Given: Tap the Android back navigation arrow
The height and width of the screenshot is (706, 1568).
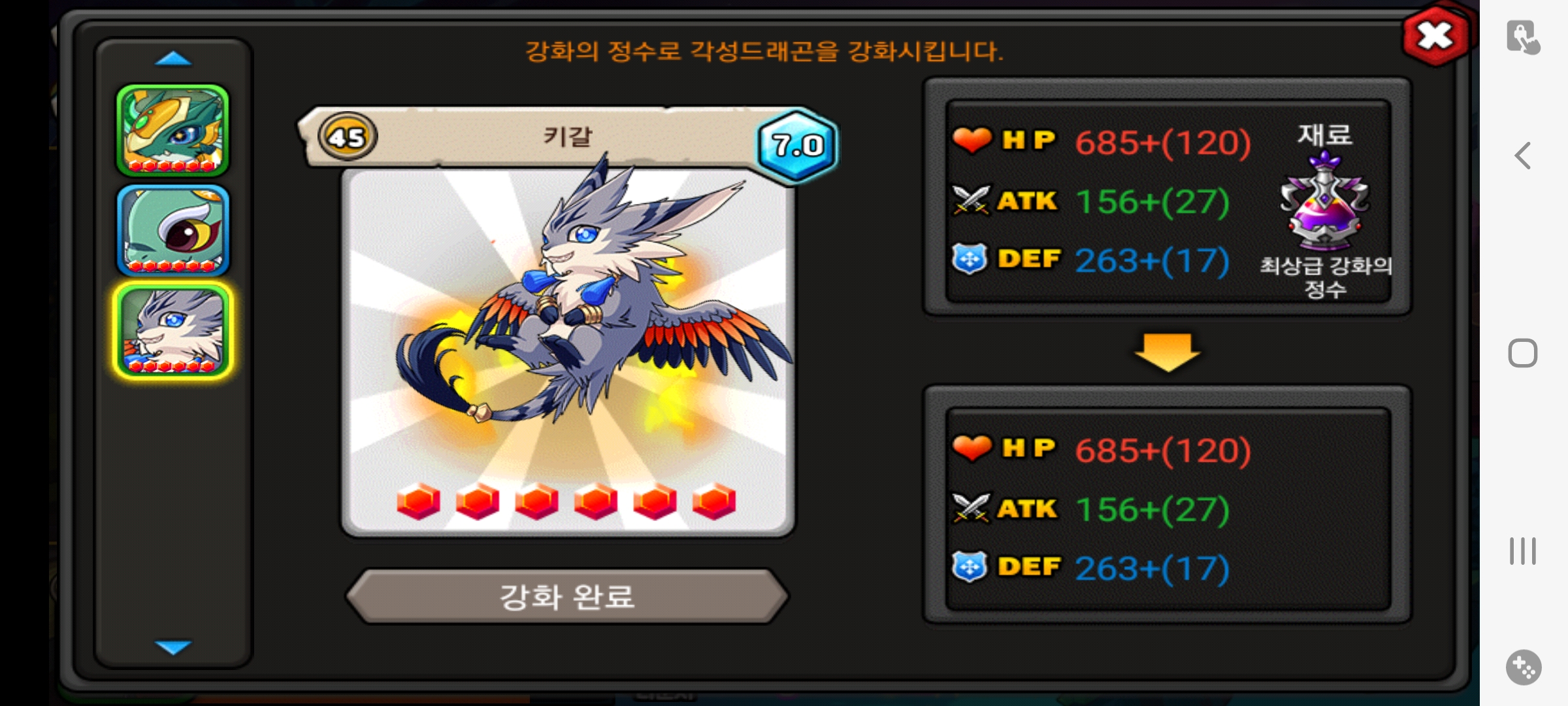Looking at the screenshot, I should [1523, 156].
